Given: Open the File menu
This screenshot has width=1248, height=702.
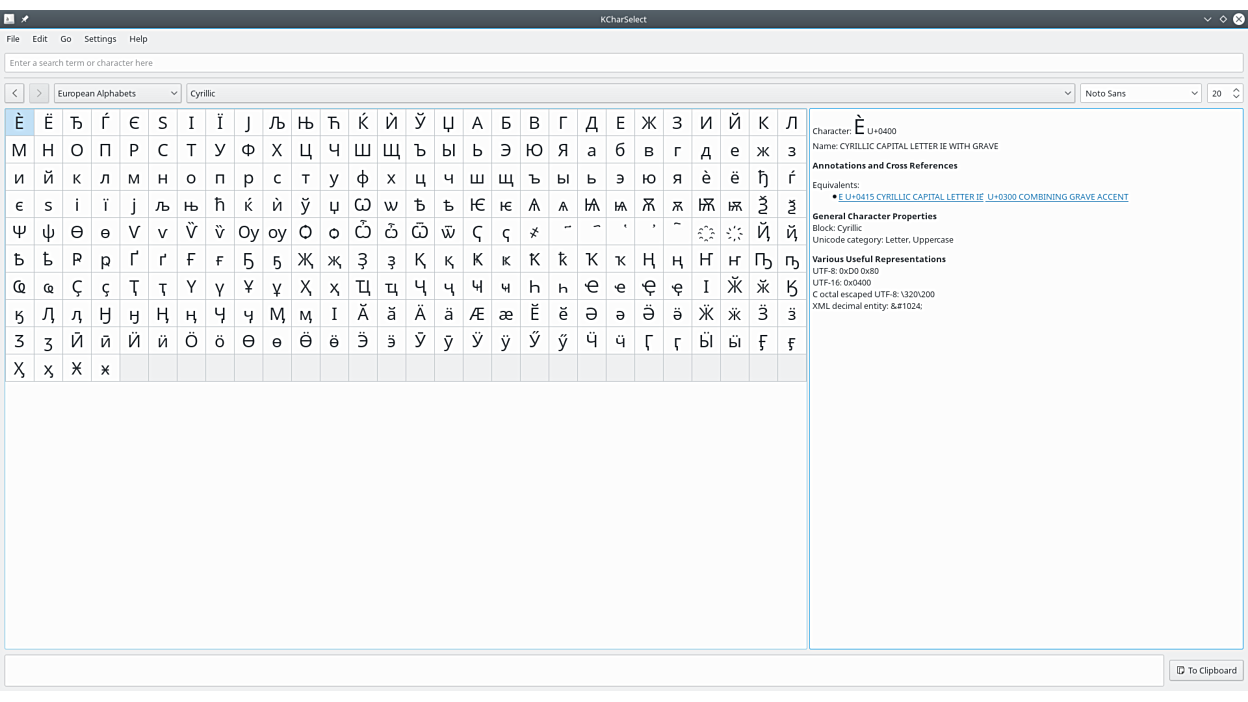Looking at the screenshot, I should (x=13, y=39).
